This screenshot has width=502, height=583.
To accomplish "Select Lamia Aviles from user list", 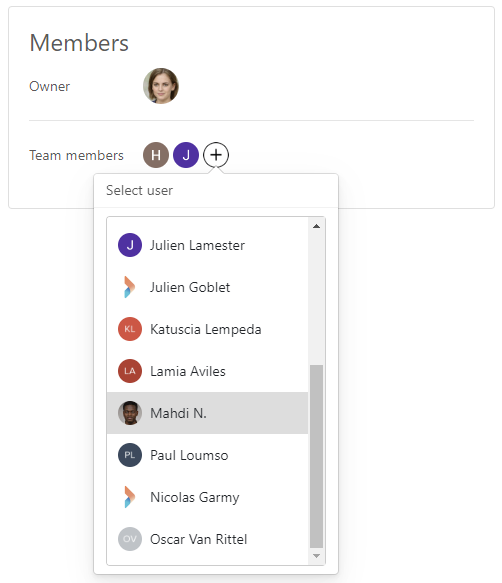I will click(207, 371).
